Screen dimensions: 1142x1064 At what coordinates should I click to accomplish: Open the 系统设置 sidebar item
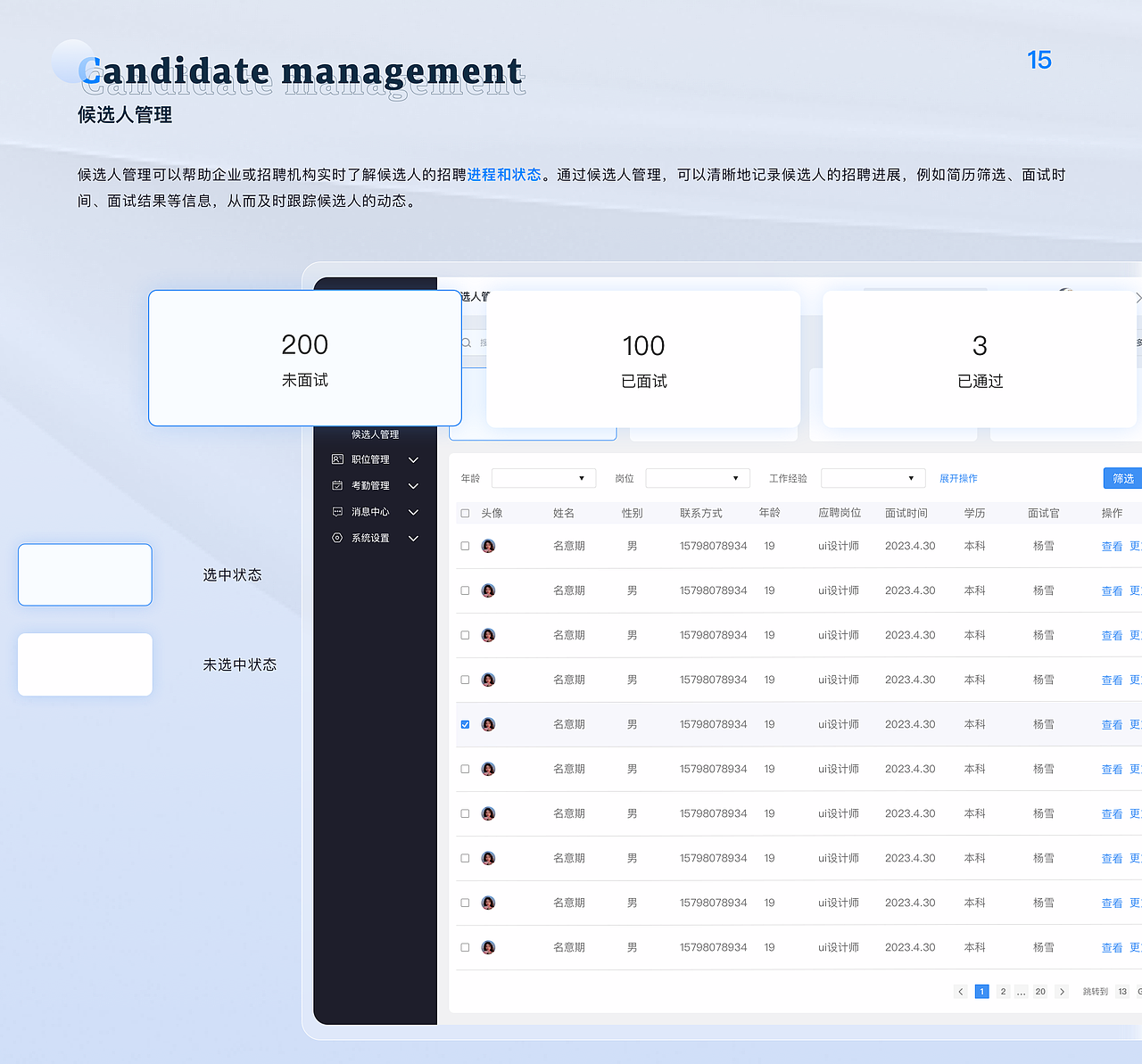(x=370, y=538)
